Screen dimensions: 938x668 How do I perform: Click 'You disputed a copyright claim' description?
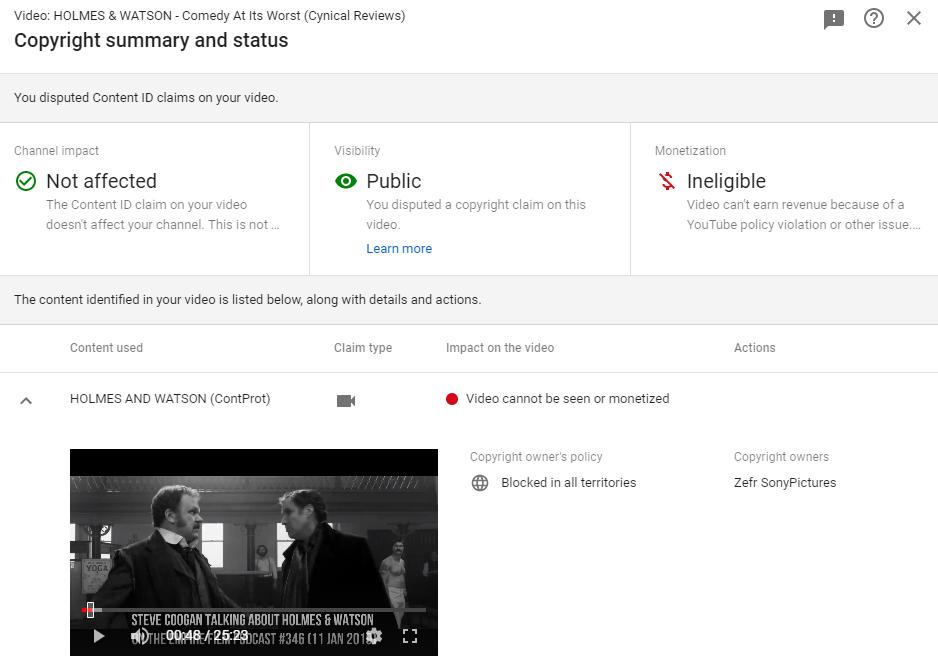pyautogui.click(x=476, y=215)
